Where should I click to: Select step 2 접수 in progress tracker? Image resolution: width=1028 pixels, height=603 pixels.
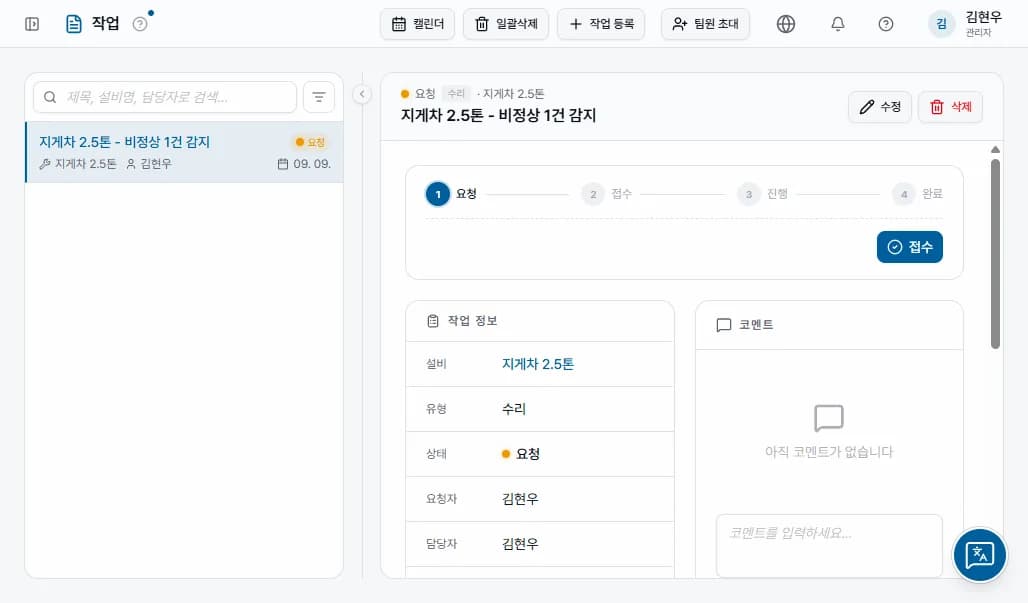pyautogui.click(x=606, y=194)
